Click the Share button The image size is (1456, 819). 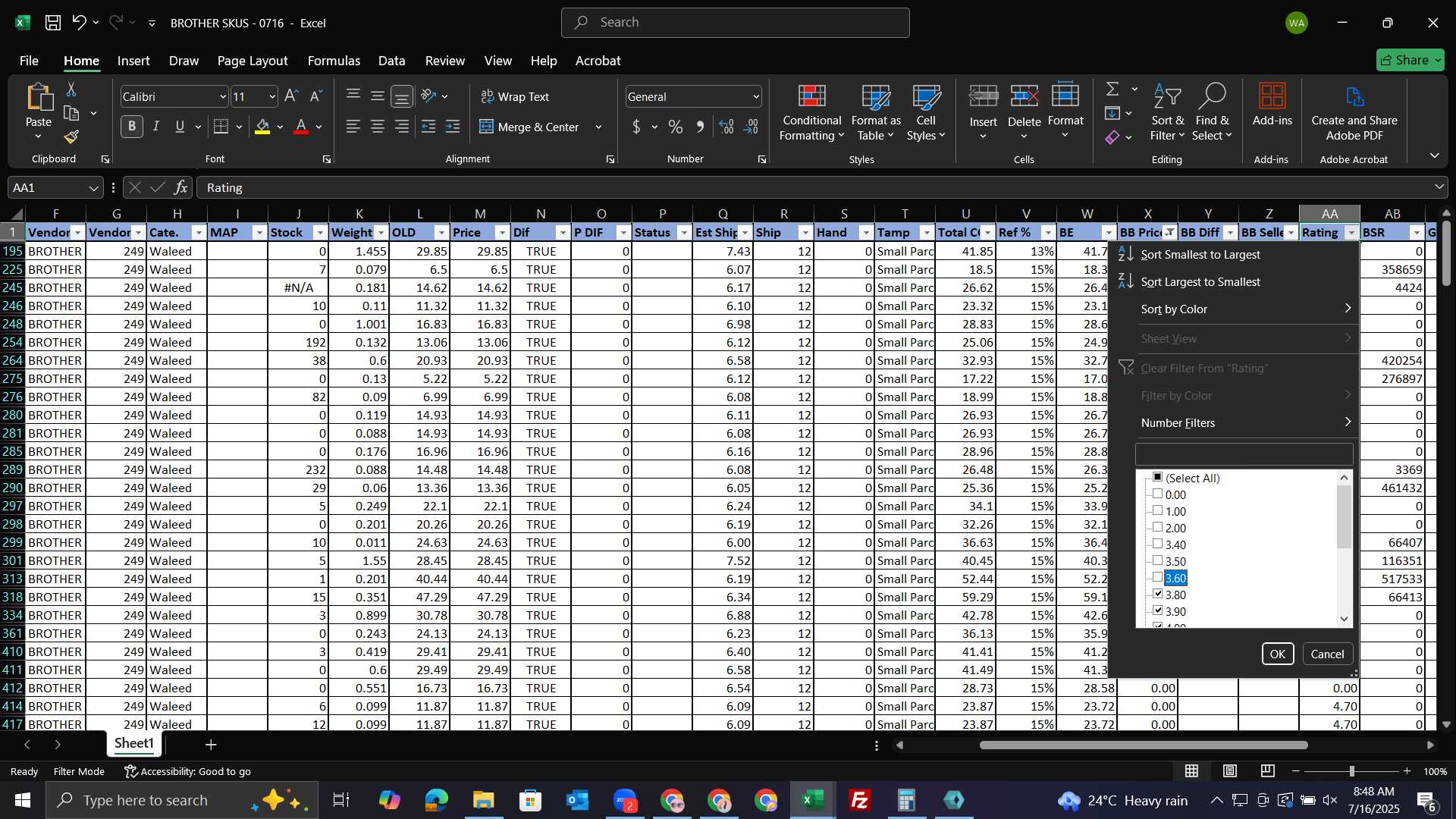pos(1410,60)
